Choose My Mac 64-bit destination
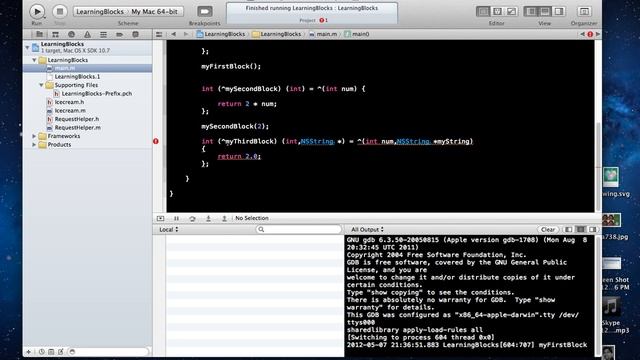 point(155,11)
